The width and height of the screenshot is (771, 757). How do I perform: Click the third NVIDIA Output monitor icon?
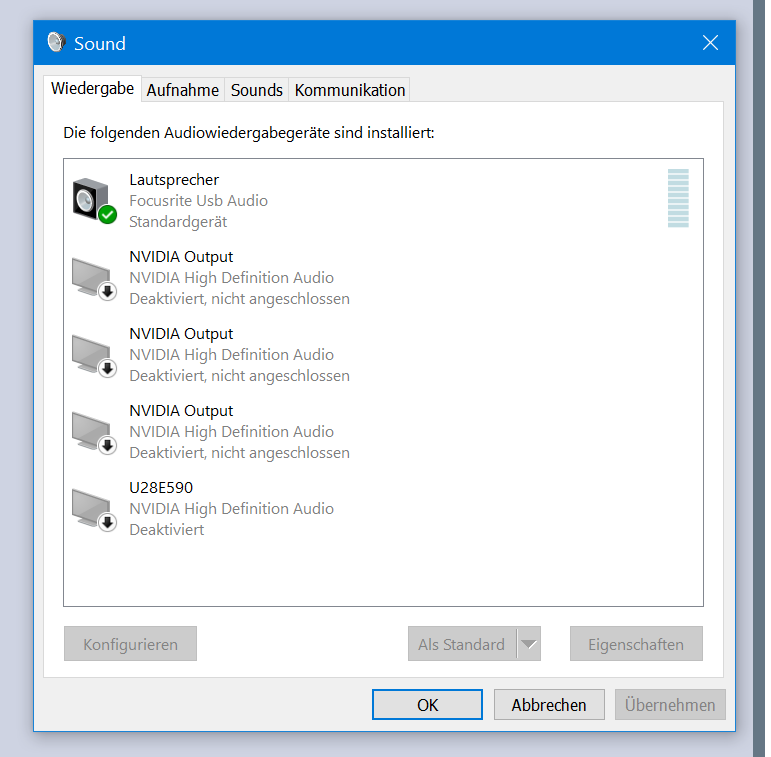[x=94, y=431]
